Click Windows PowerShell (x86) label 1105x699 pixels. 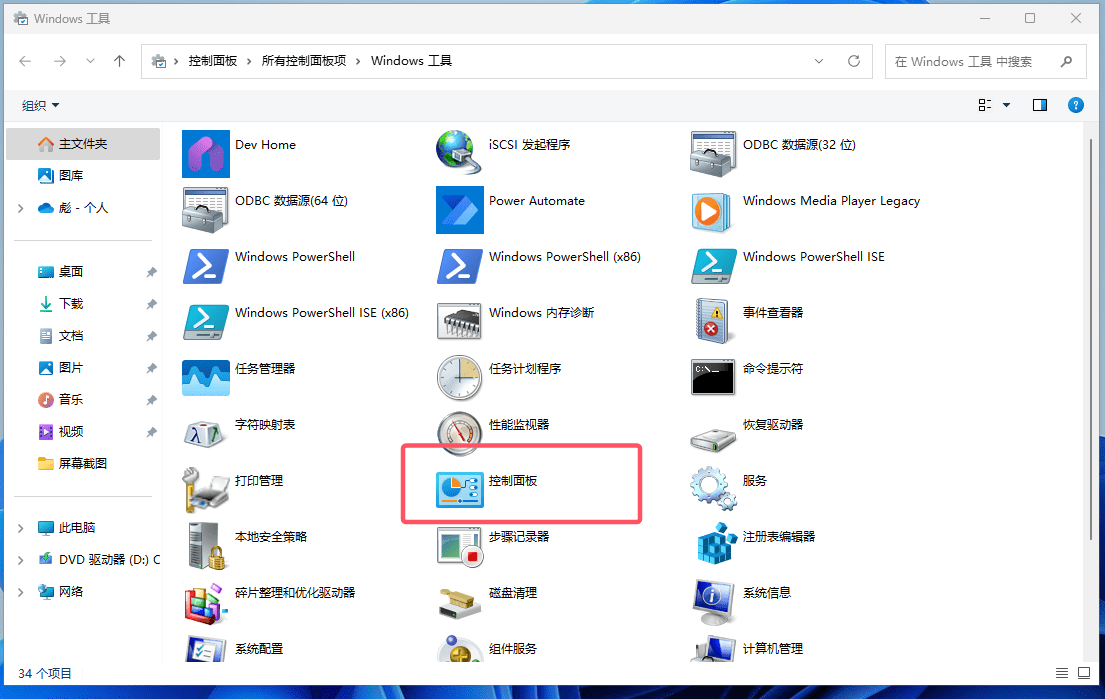pyautogui.click(x=564, y=256)
